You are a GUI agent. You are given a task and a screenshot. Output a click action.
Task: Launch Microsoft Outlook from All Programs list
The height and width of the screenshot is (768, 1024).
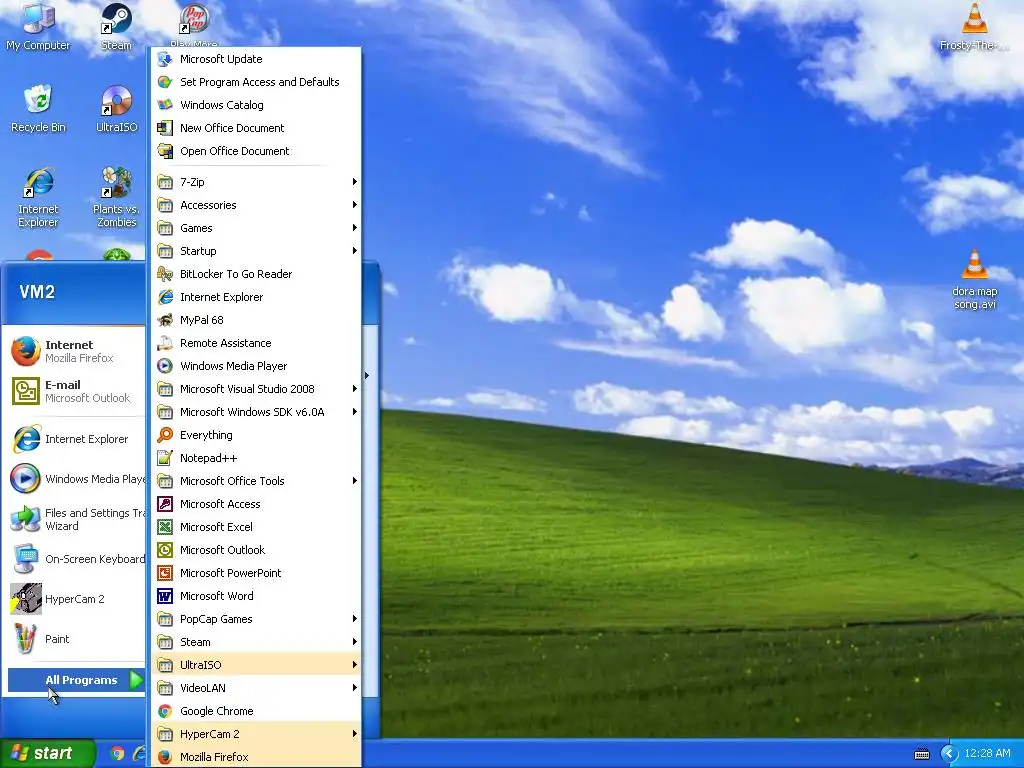[256, 550]
